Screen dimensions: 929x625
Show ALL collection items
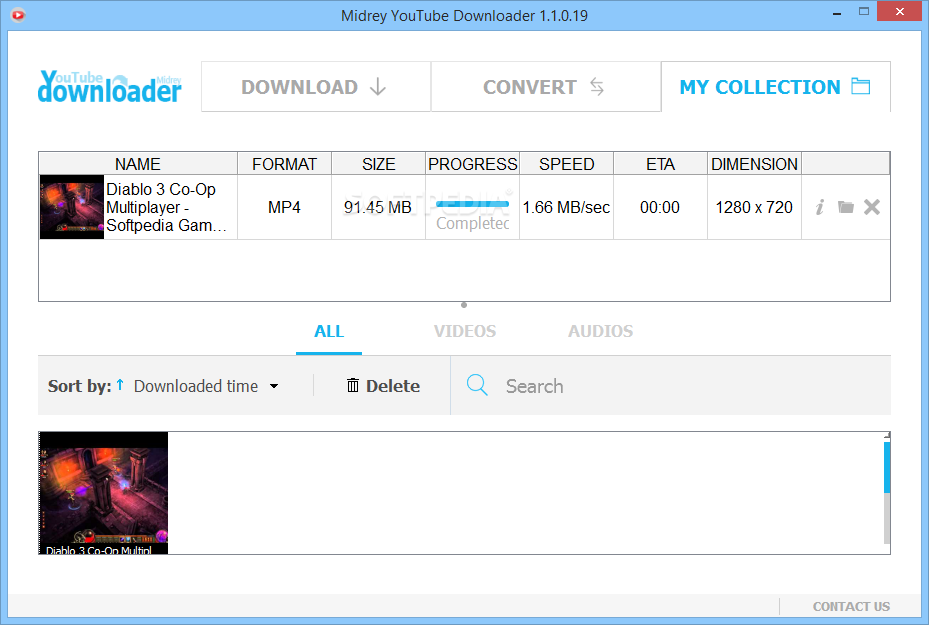[329, 331]
